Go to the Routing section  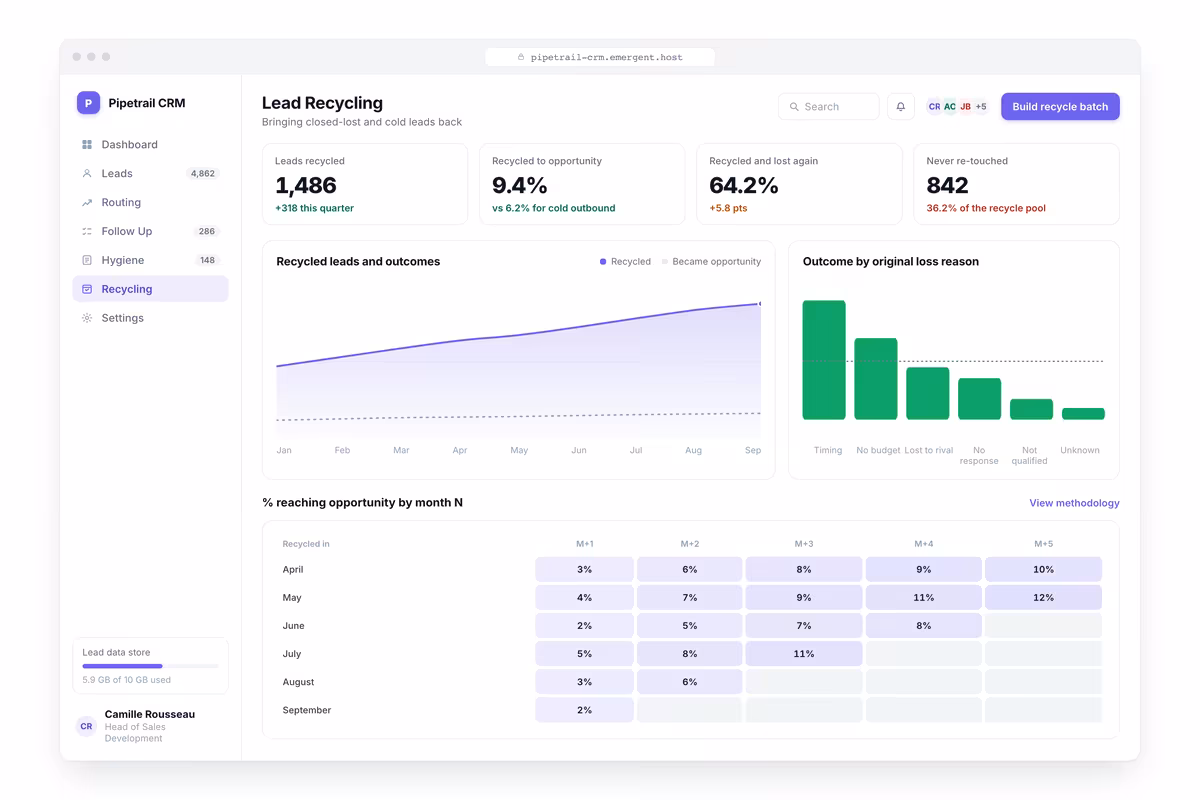click(150, 203)
